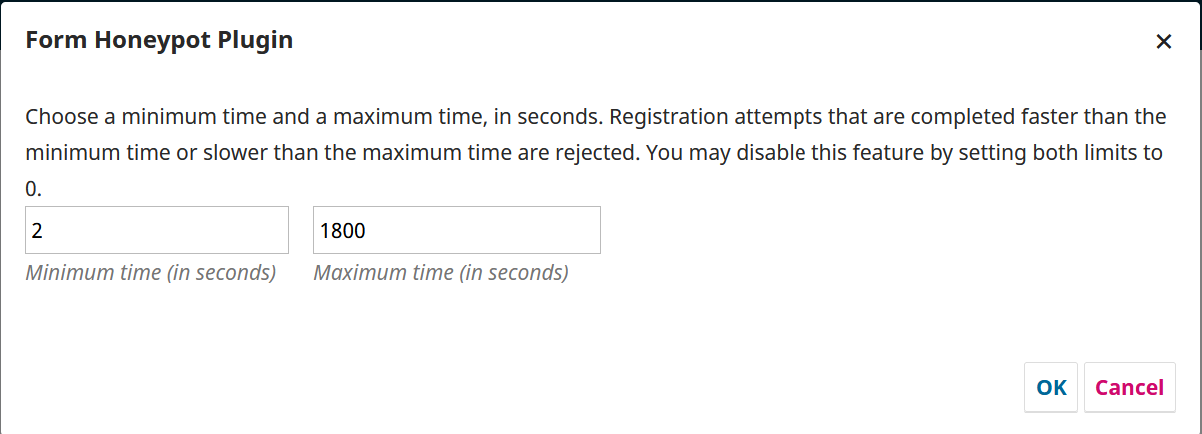Click the phrase "disable this feature" in description
1202x434 pixels.
[x=849, y=153]
